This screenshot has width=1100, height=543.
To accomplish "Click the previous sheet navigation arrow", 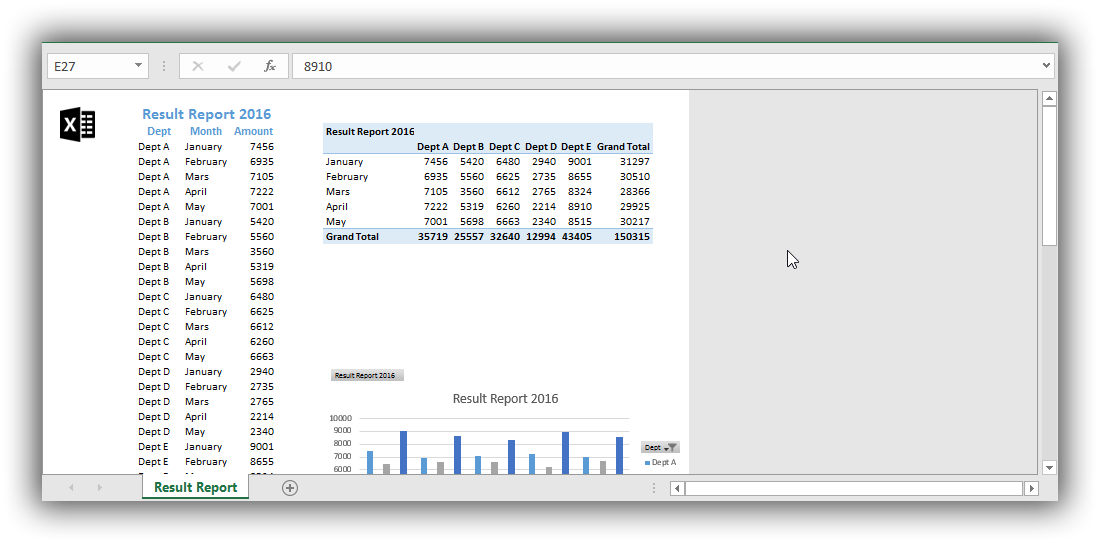I will click(71, 488).
